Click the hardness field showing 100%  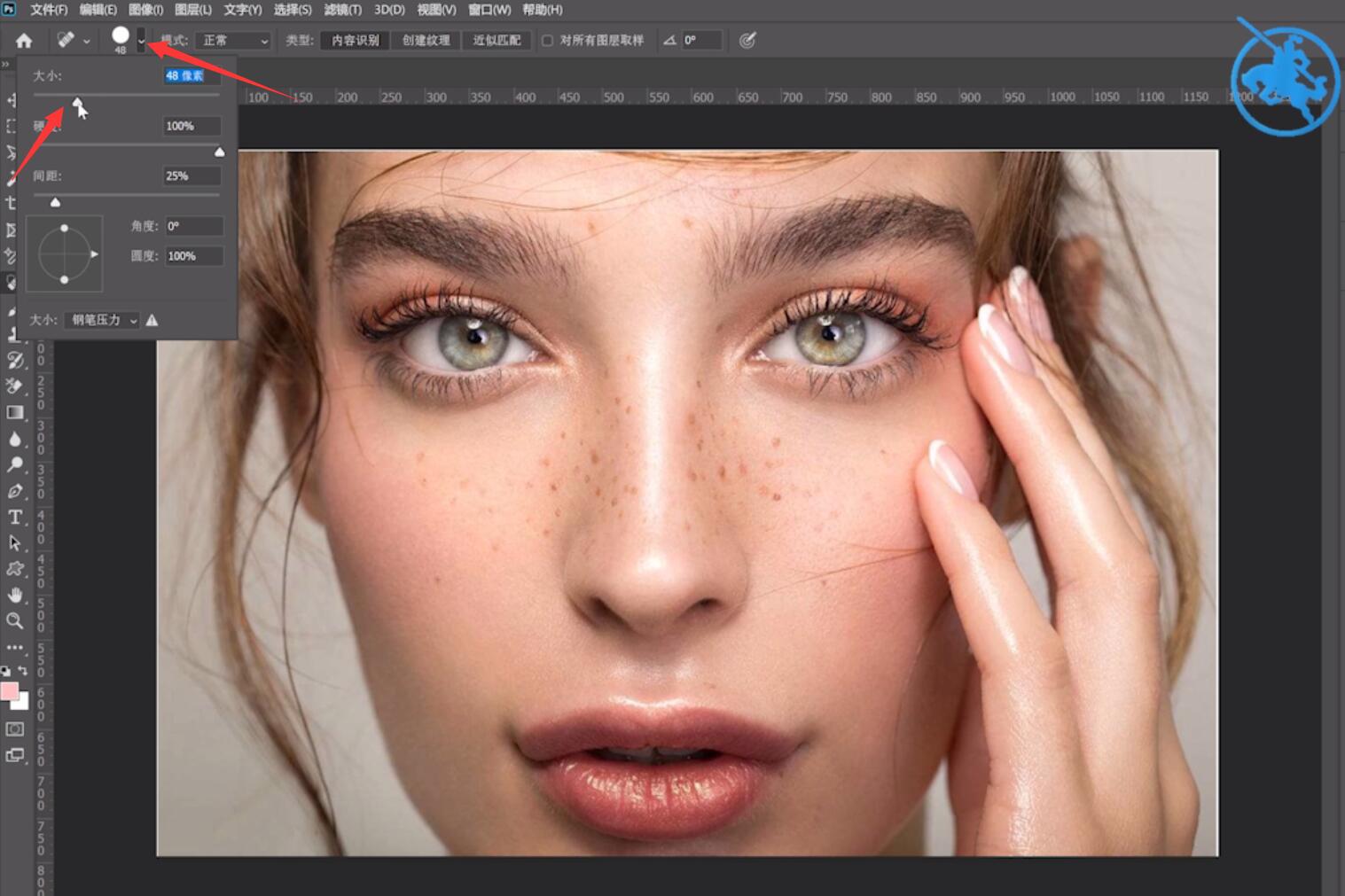192,127
